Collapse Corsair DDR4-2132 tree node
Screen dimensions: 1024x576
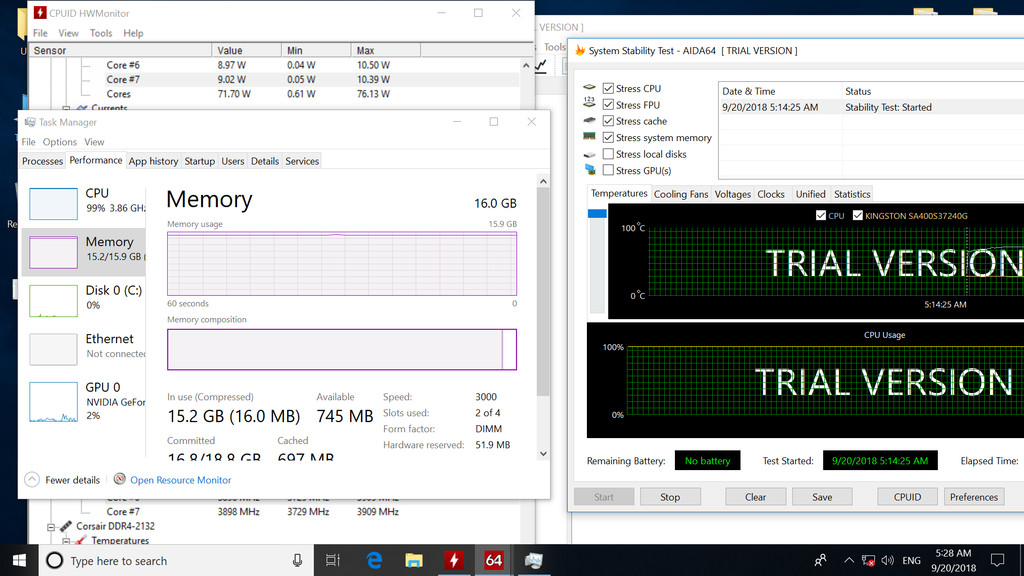(x=51, y=526)
